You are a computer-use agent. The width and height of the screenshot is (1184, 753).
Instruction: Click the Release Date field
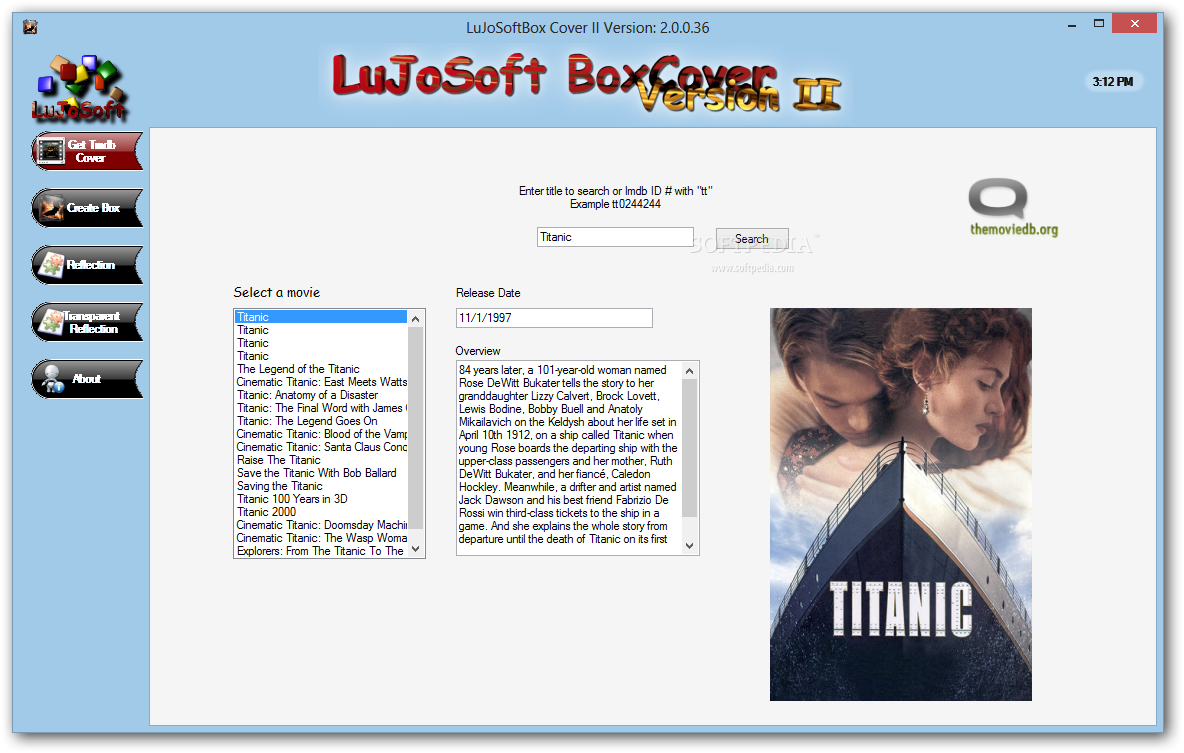click(553, 318)
